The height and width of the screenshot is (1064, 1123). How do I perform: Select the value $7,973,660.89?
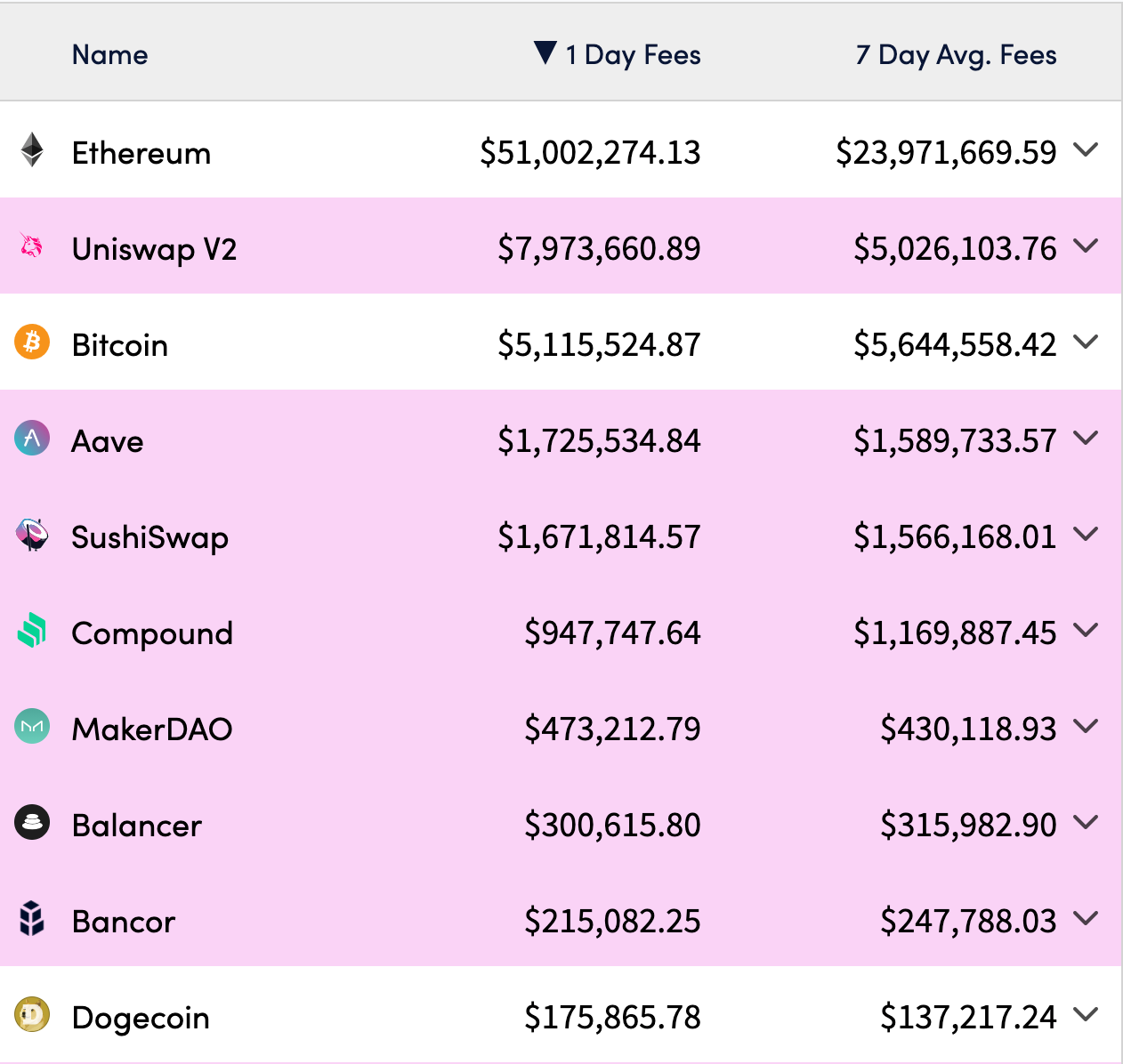coord(600,249)
